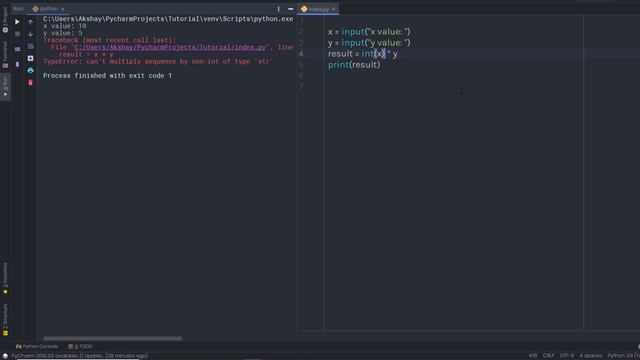
Task: Click the purple pin tab icon
Action: (x=17, y=64)
